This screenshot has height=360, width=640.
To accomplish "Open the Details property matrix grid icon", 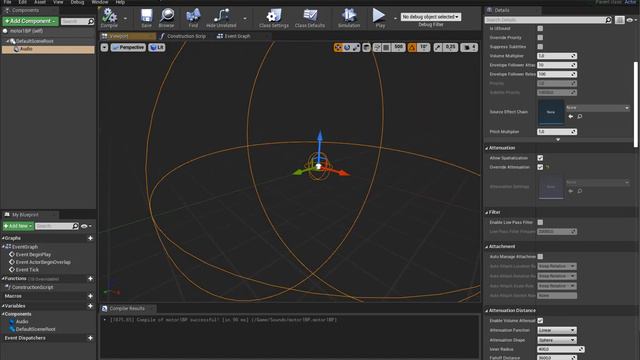I will click(x=620, y=20).
